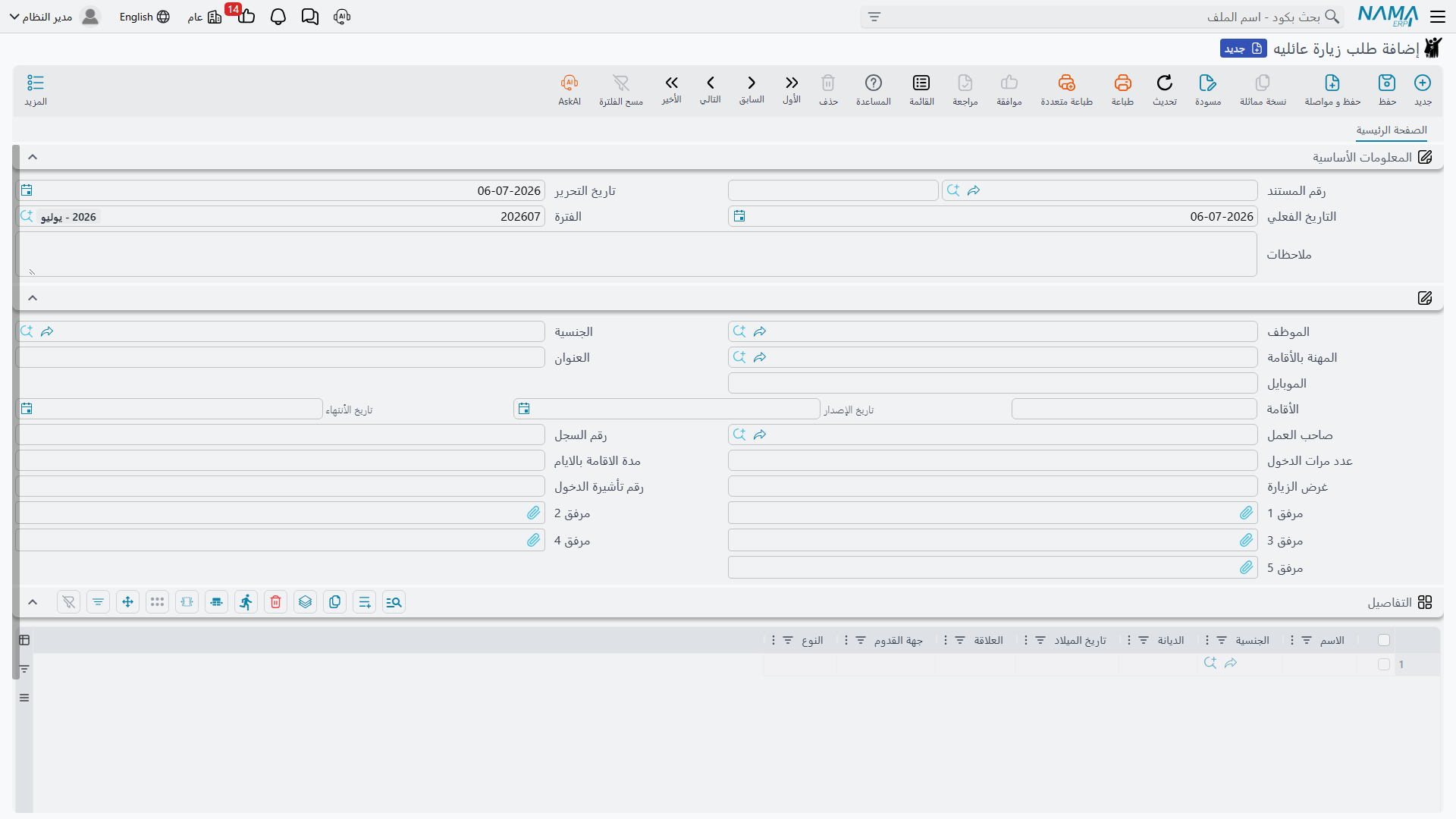The height and width of the screenshot is (819, 1456).
Task: Click the مسودة (Draft) toolbar icon
Action: pos(1208,83)
